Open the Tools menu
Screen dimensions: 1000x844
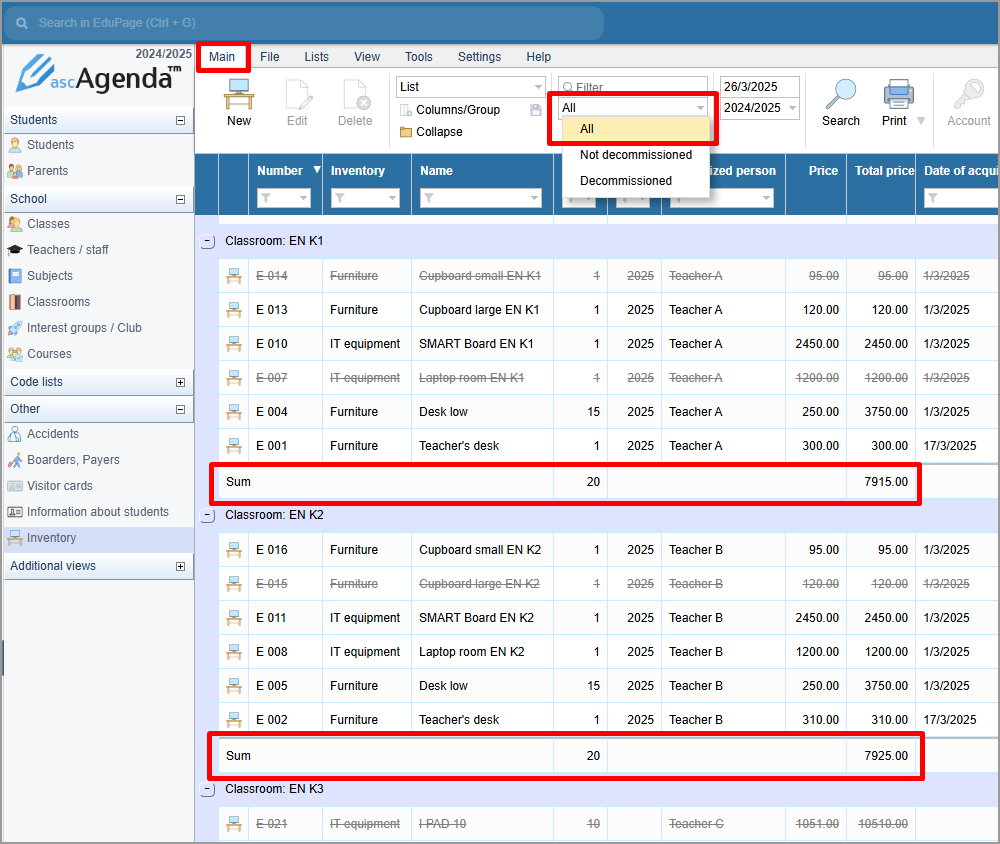point(418,57)
